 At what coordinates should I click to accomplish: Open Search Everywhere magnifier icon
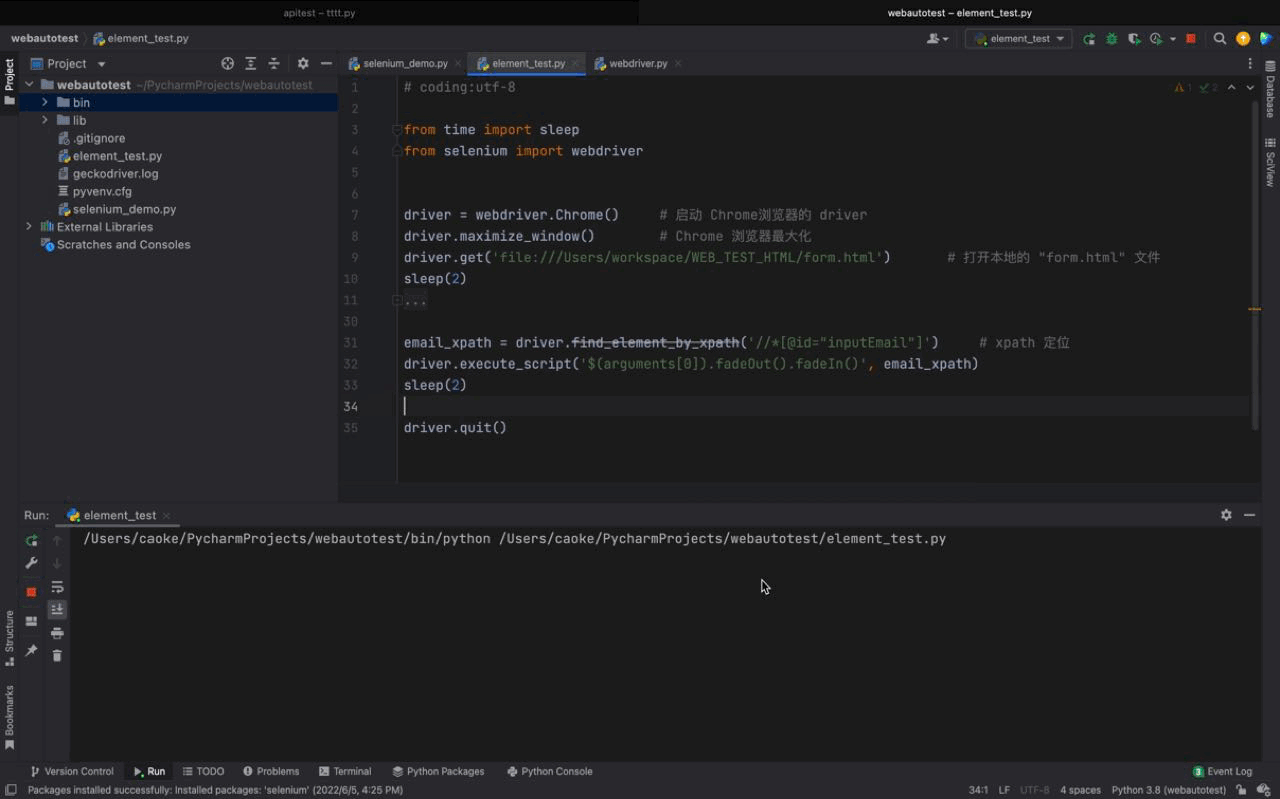(x=1219, y=39)
